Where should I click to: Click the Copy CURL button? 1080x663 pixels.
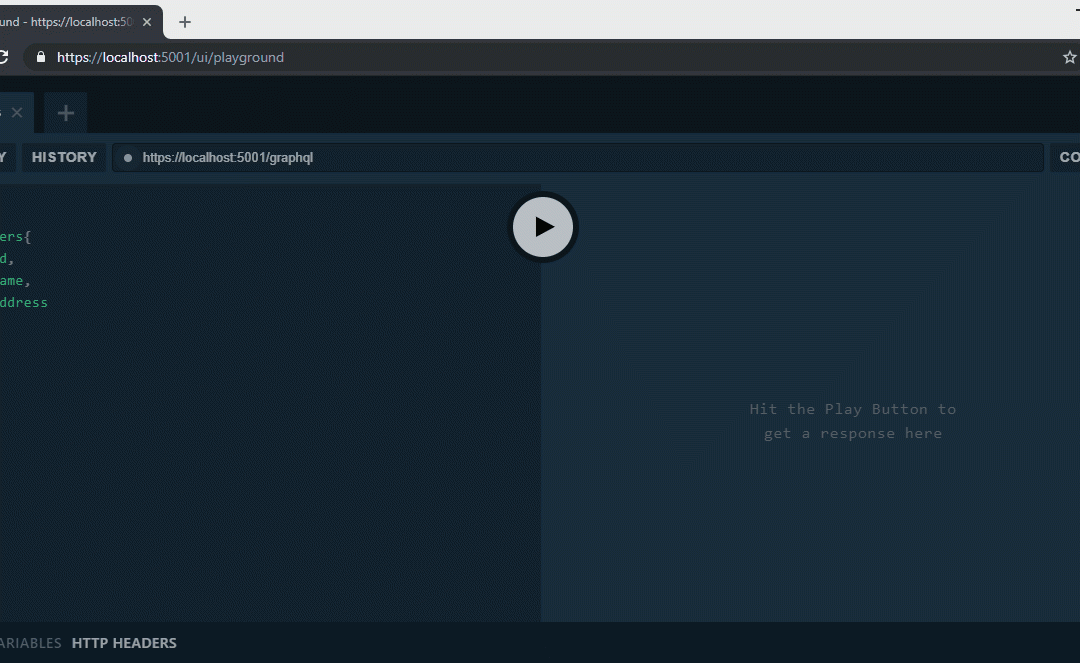coord(1066,157)
